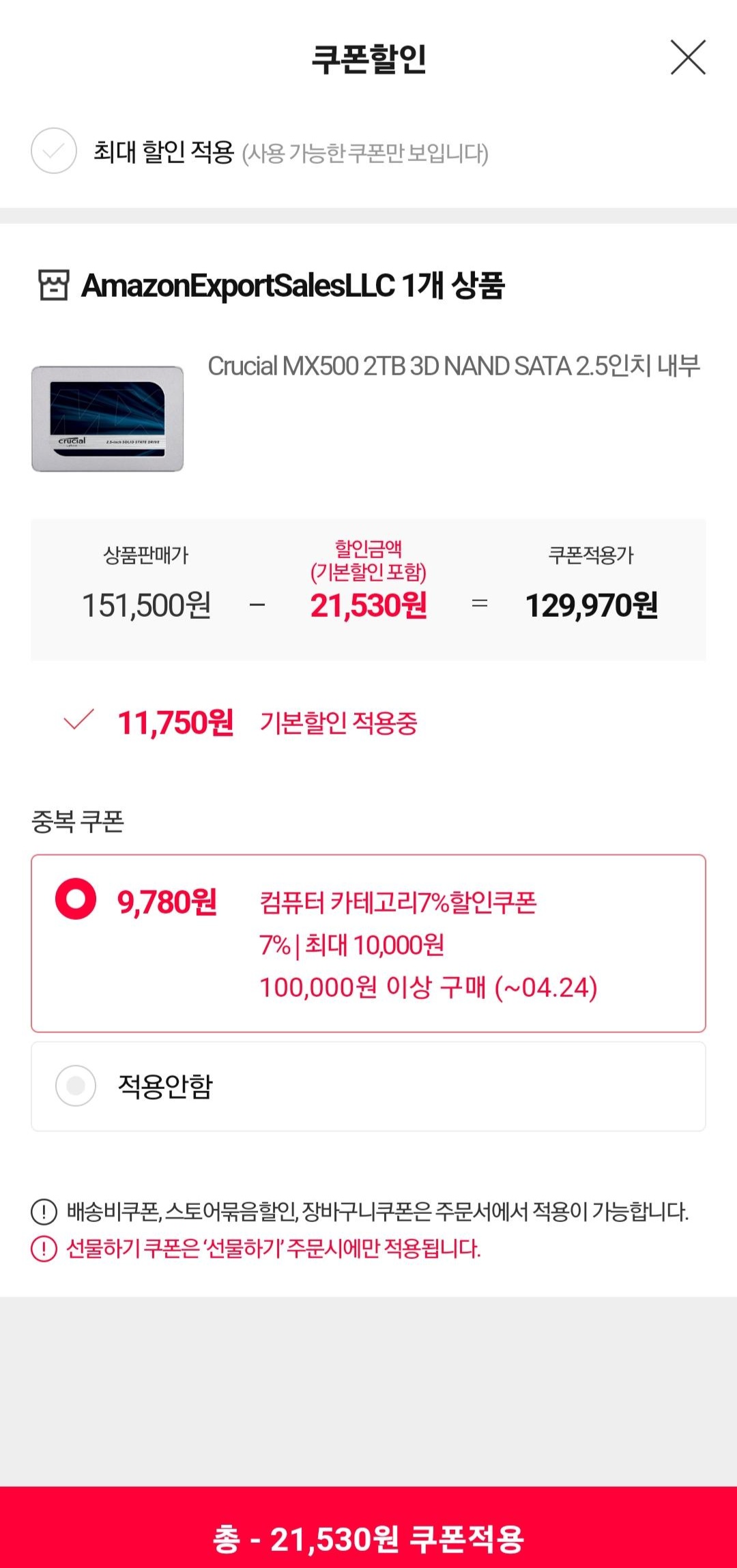Click the AmazonExportSalesLLC store name

coord(238,285)
